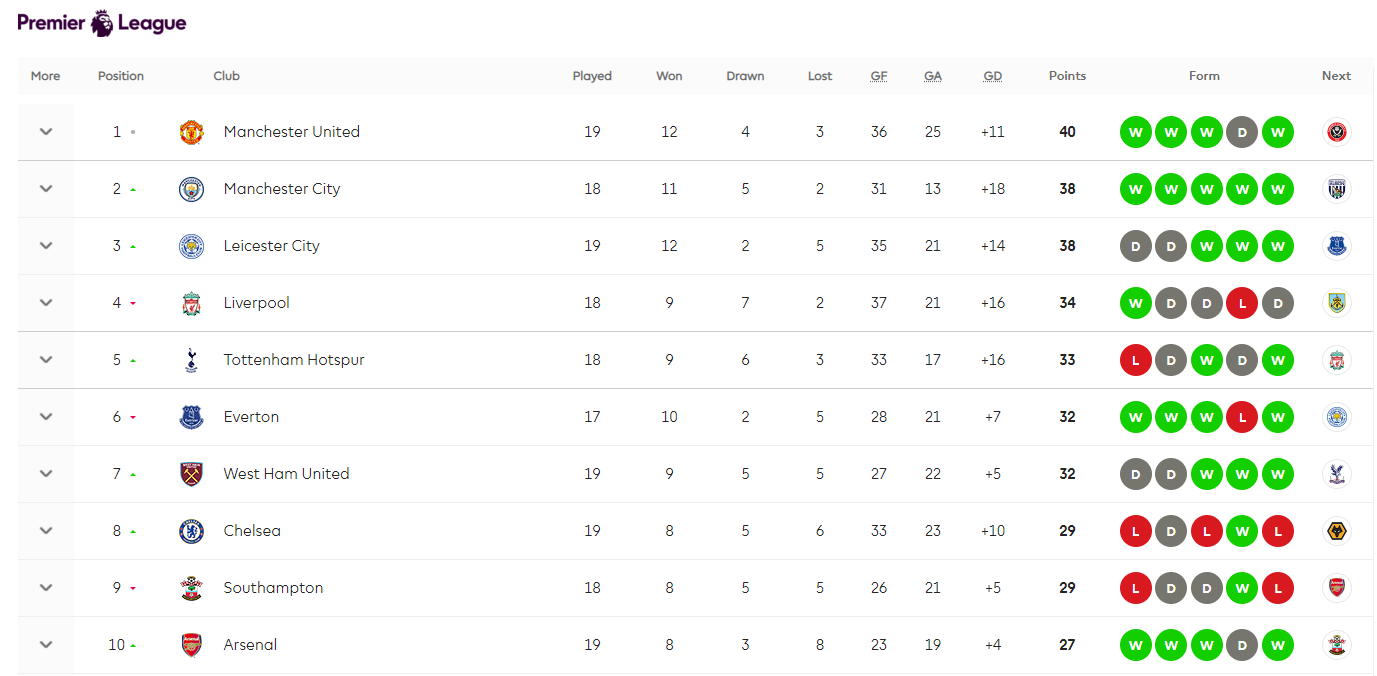Click the Premier League logo

[102, 23]
